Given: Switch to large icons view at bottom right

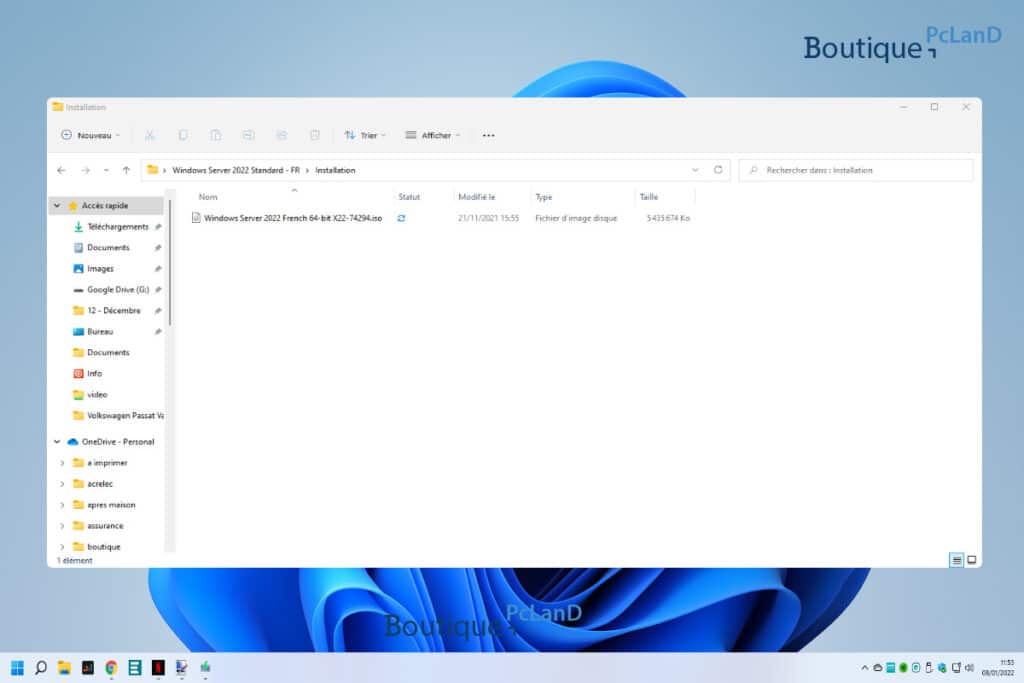Looking at the screenshot, I should pos(971,560).
